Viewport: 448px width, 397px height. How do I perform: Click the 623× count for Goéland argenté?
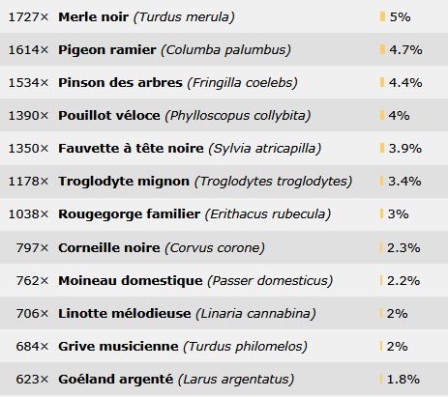[32, 379]
